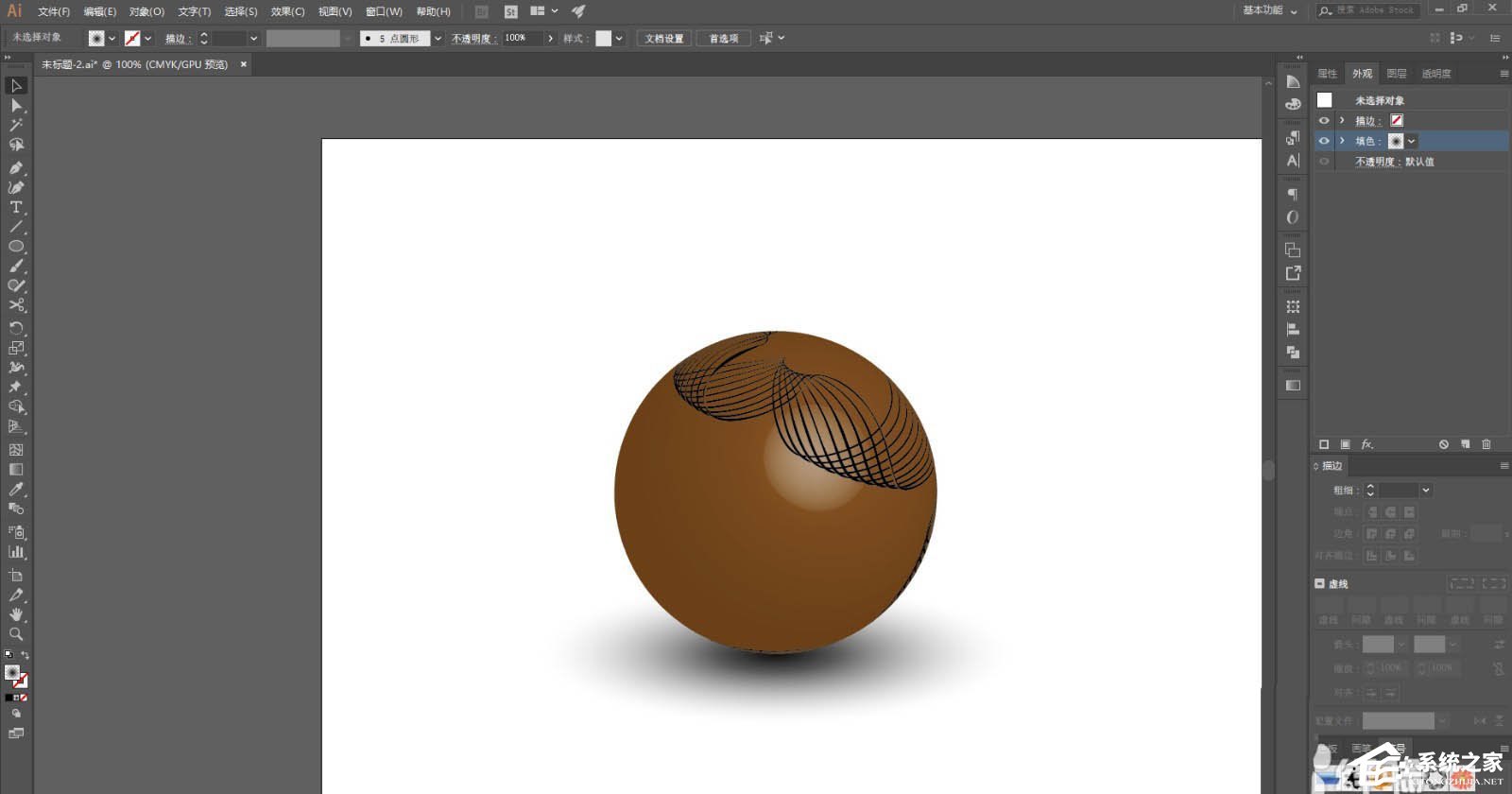Click the fx add effect button
1512x794 pixels.
pos(1366,444)
